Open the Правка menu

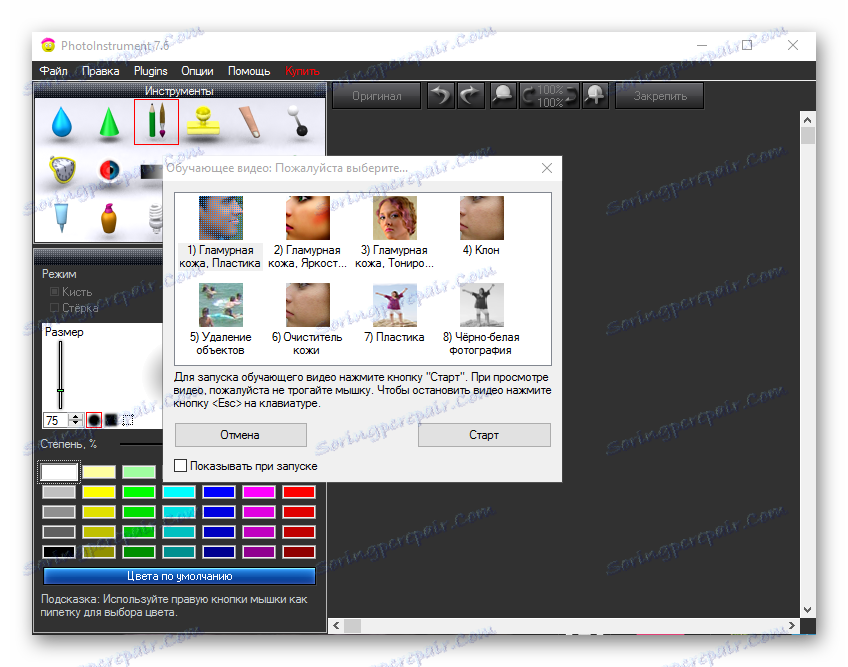pyautogui.click(x=101, y=71)
